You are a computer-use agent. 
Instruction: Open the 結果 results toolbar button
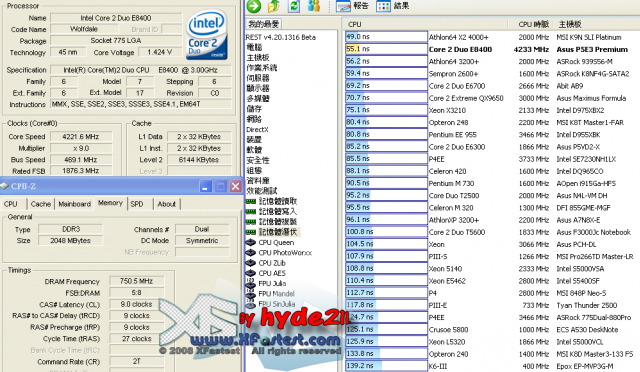coord(392,6)
